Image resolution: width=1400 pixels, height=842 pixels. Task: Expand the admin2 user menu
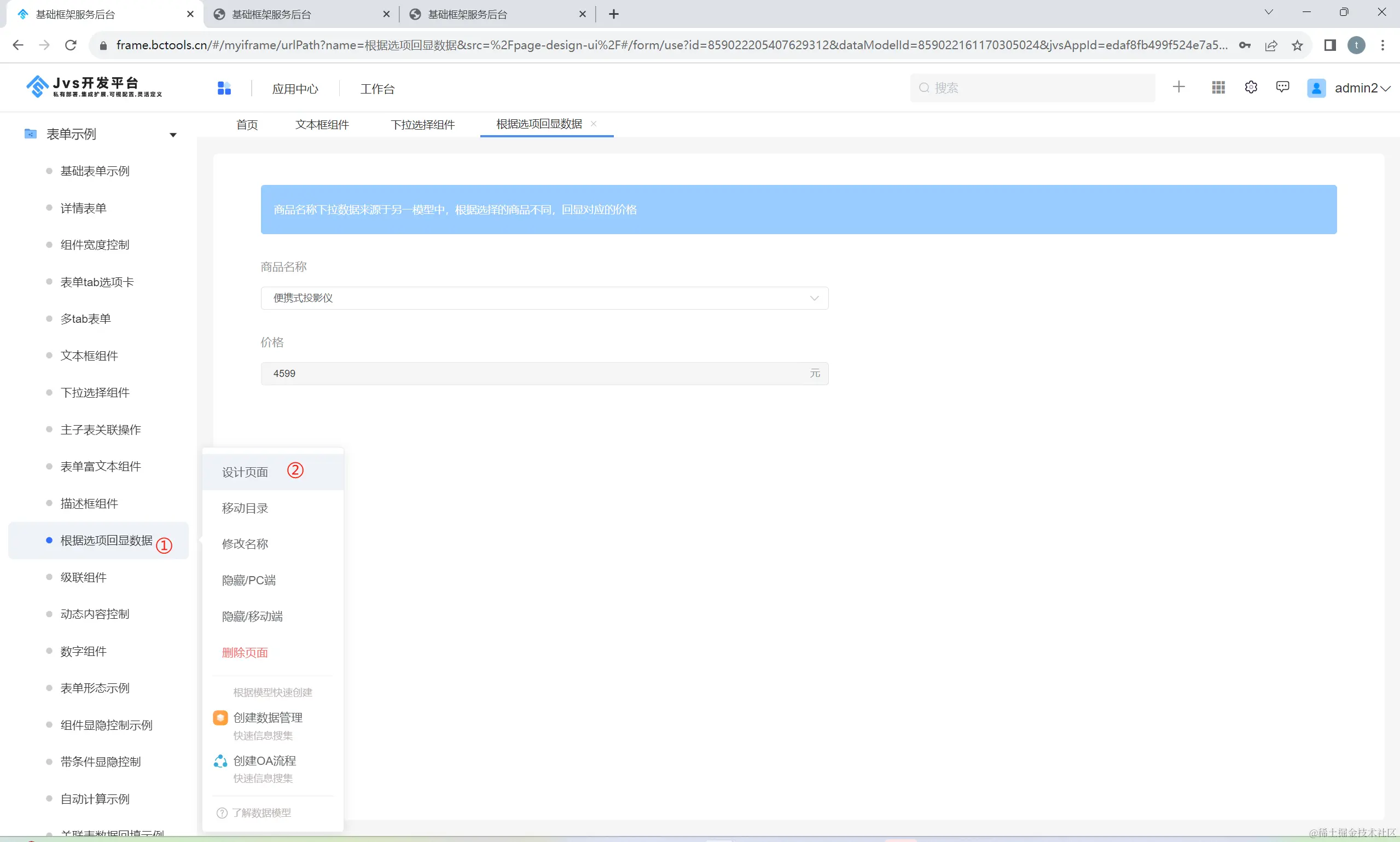coord(1385,89)
